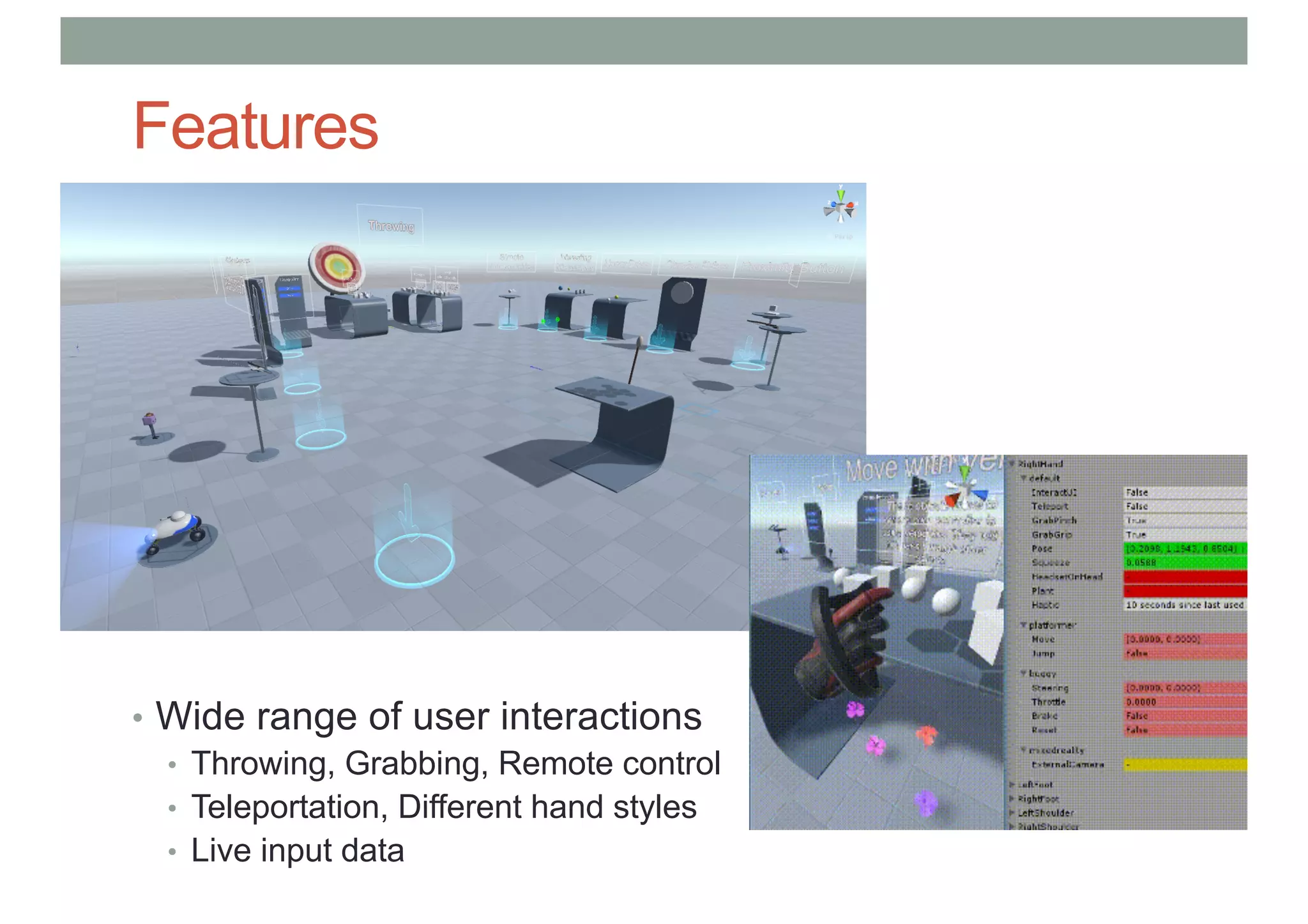Viewport: 1308px width, 924px height.
Task: Click the orientation gizmo in the small hand scene
Action: [966, 490]
